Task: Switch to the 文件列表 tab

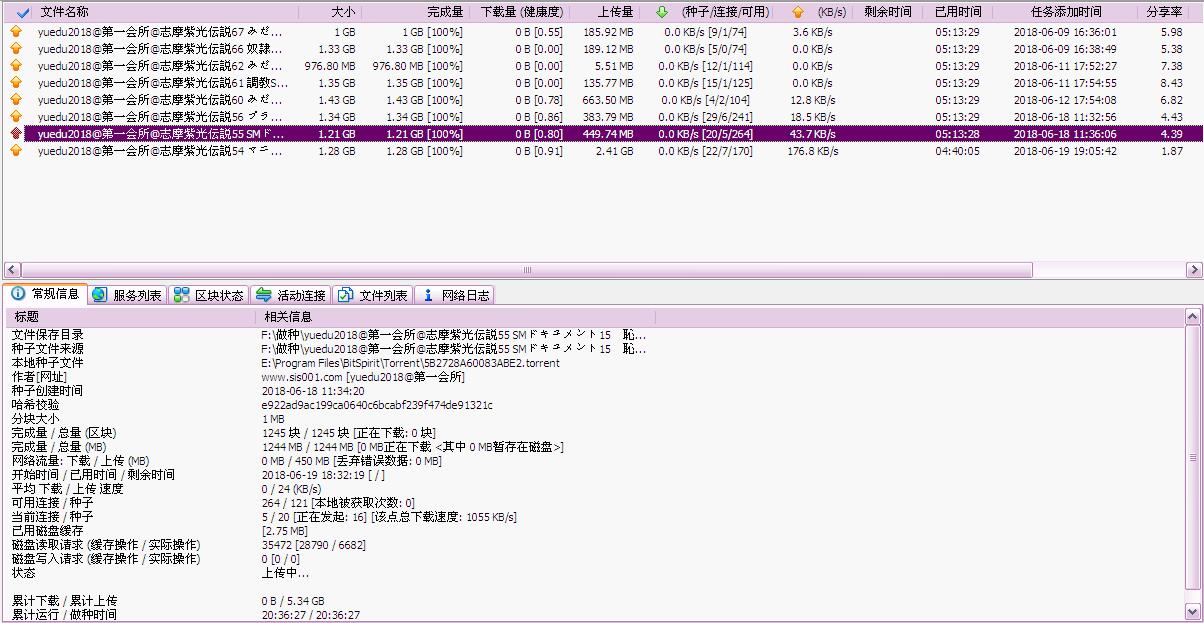Action: point(373,295)
